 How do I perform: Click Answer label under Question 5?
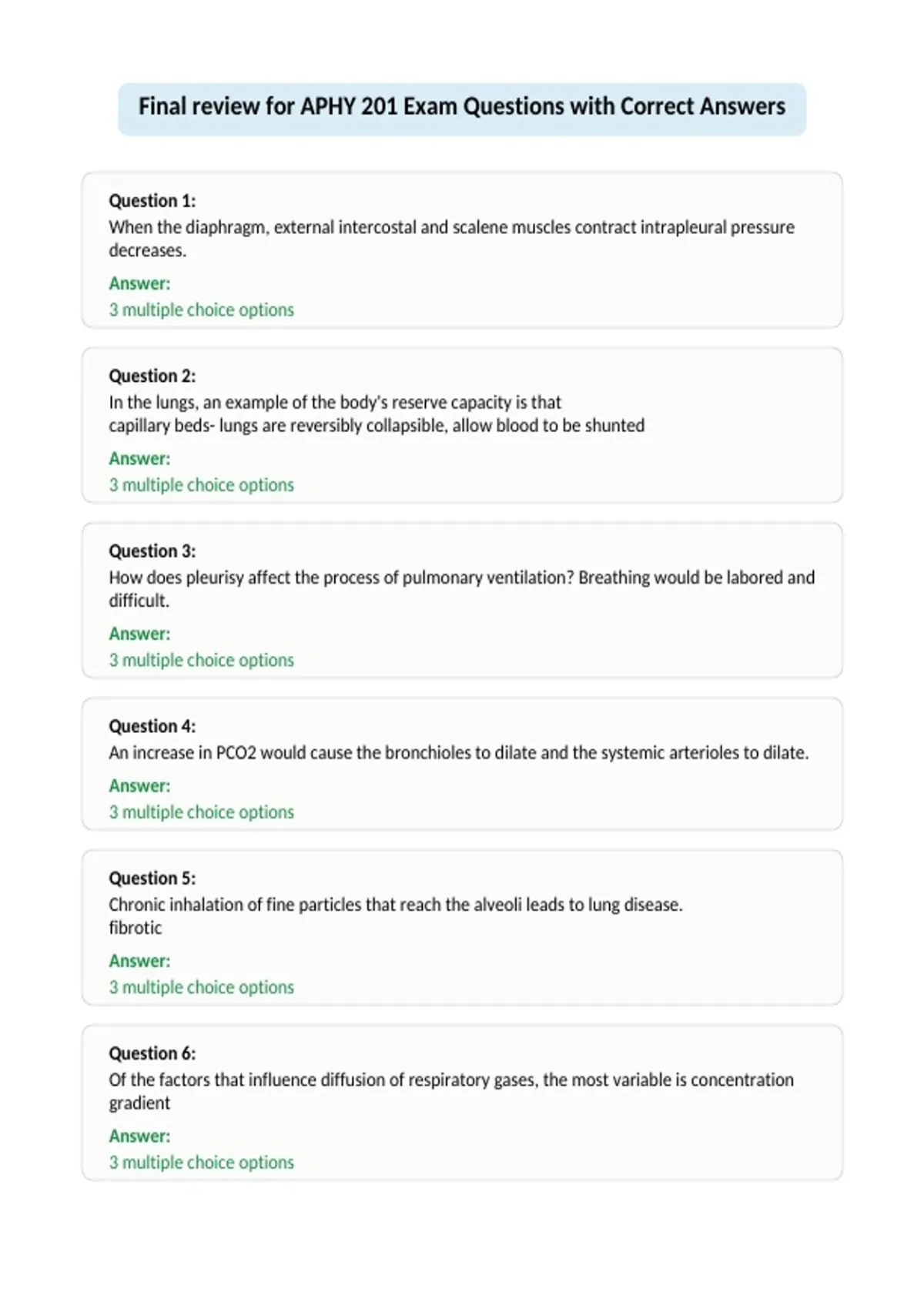pos(139,961)
